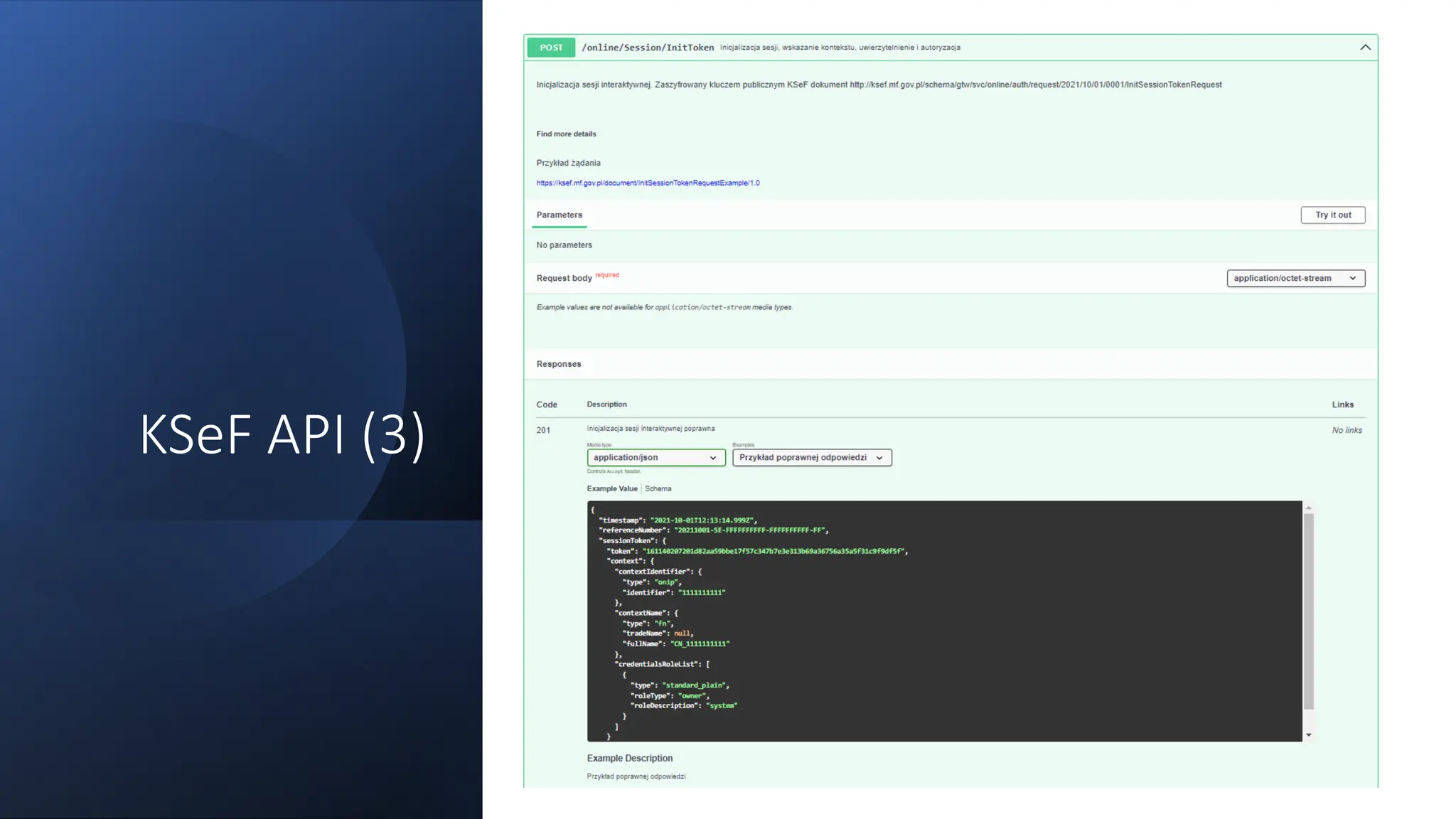This screenshot has height=819, width=1456.
Task: Open the application/octet-stream media type dropdown
Action: pos(1296,278)
